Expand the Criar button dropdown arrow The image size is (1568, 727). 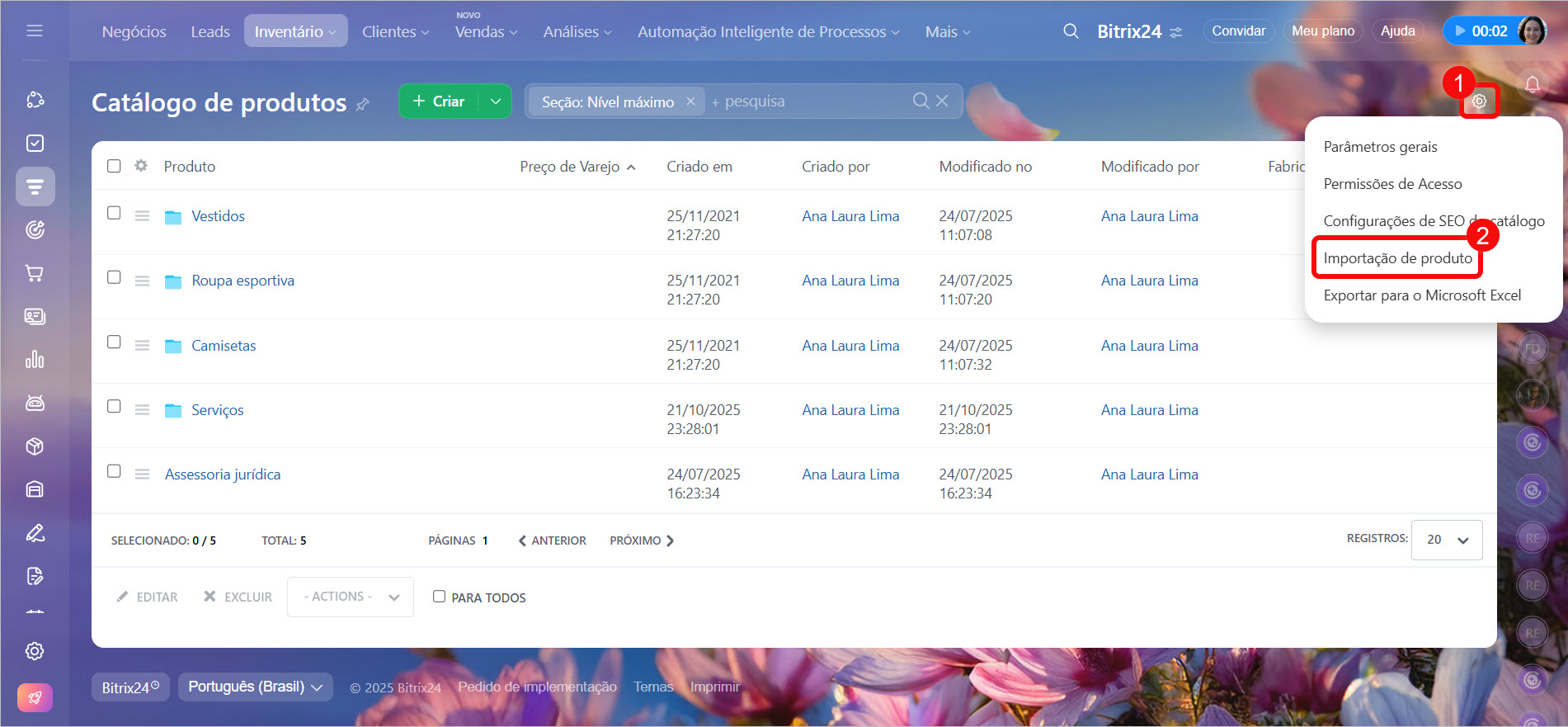point(495,101)
